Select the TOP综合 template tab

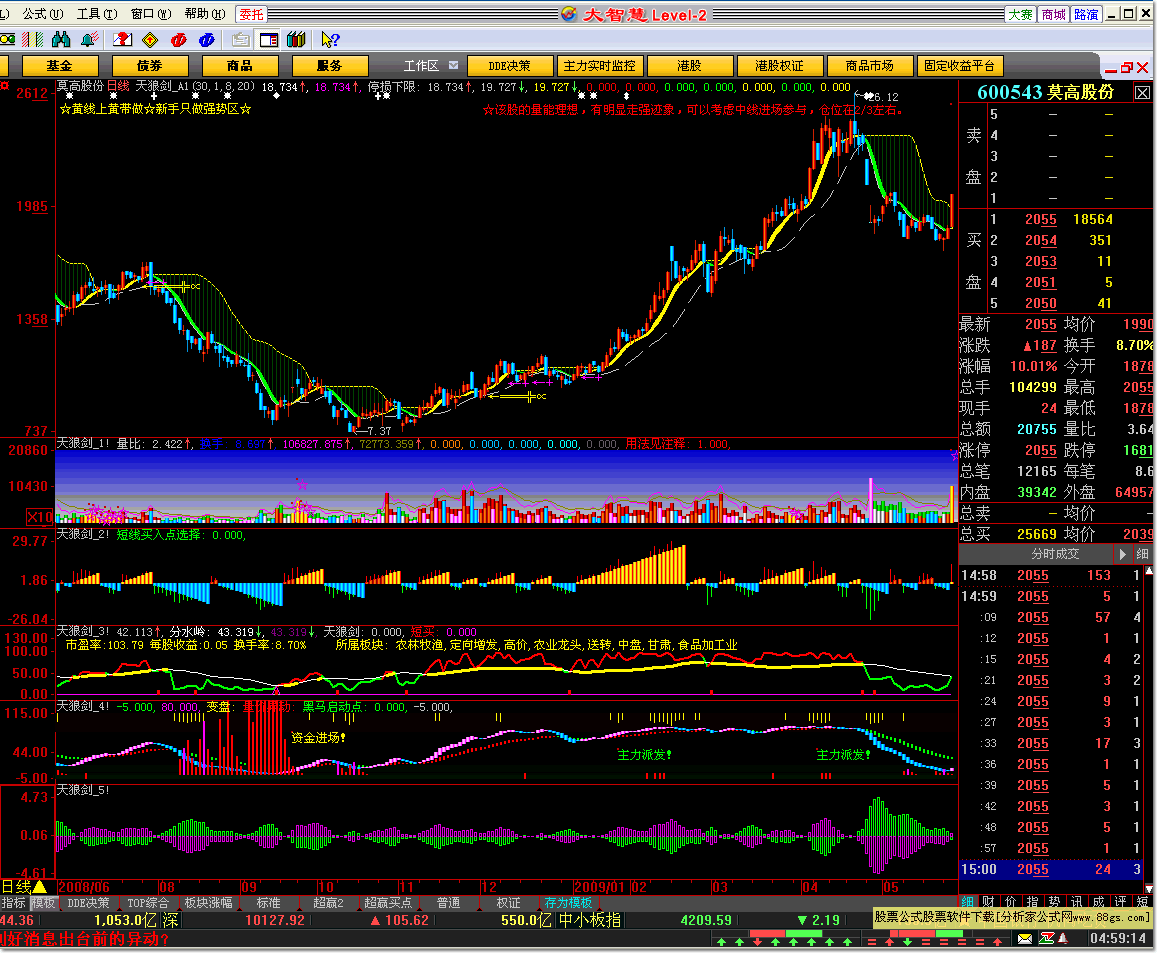[147, 902]
